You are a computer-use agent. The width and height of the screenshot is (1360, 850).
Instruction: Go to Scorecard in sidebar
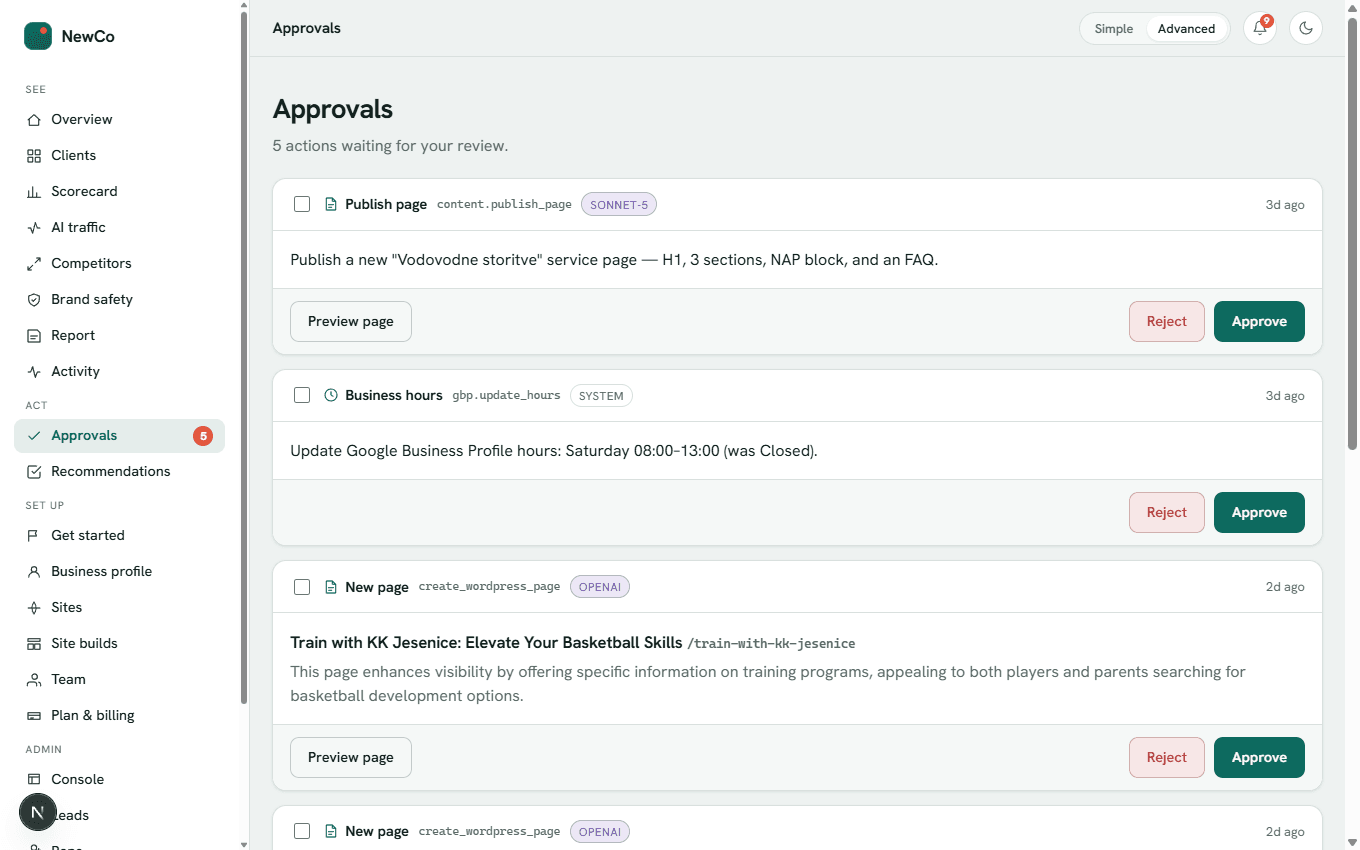119,191
